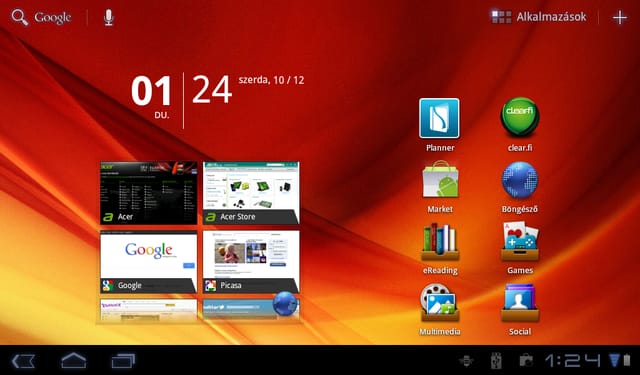The height and width of the screenshot is (375, 640).
Task: Tap the Back navigation button
Action: [x=23, y=361]
